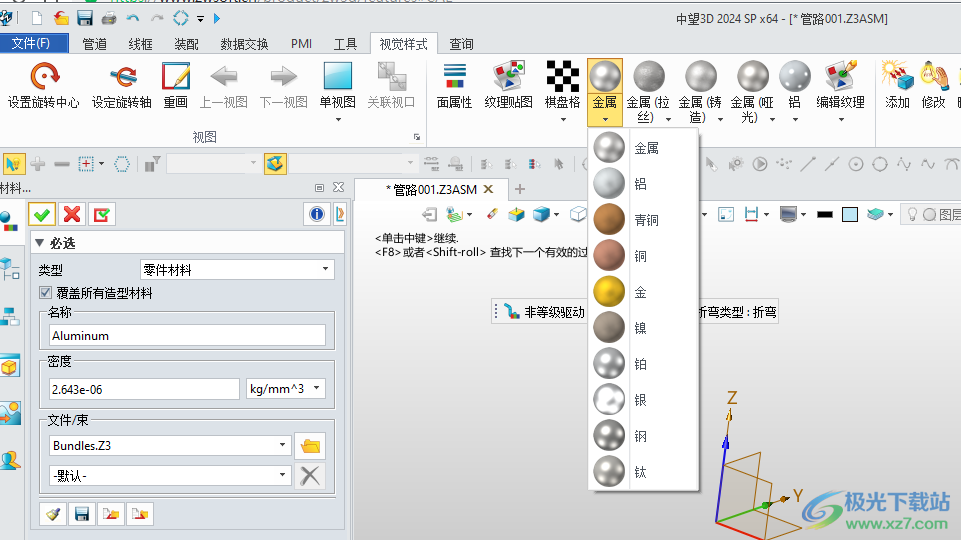Toggle 覆盖所有造型材料 checkbox

(45, 292)
